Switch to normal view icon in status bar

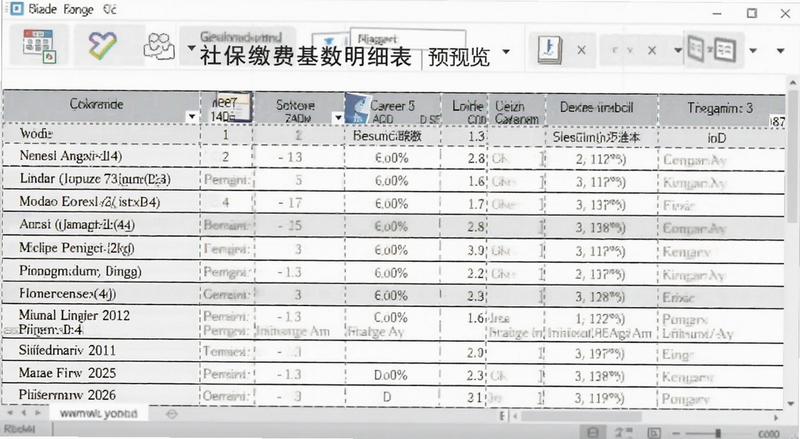point(593,432)
